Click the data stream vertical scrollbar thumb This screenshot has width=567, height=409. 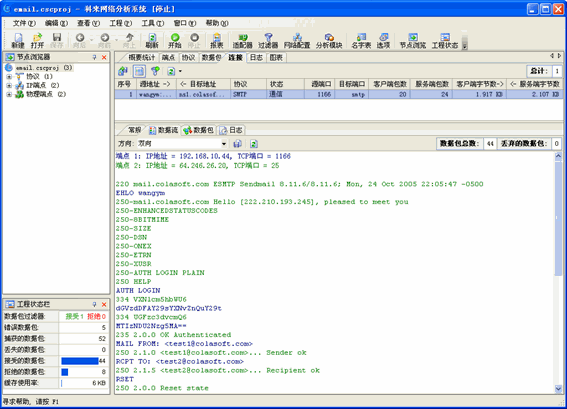(x=558, y=218)
